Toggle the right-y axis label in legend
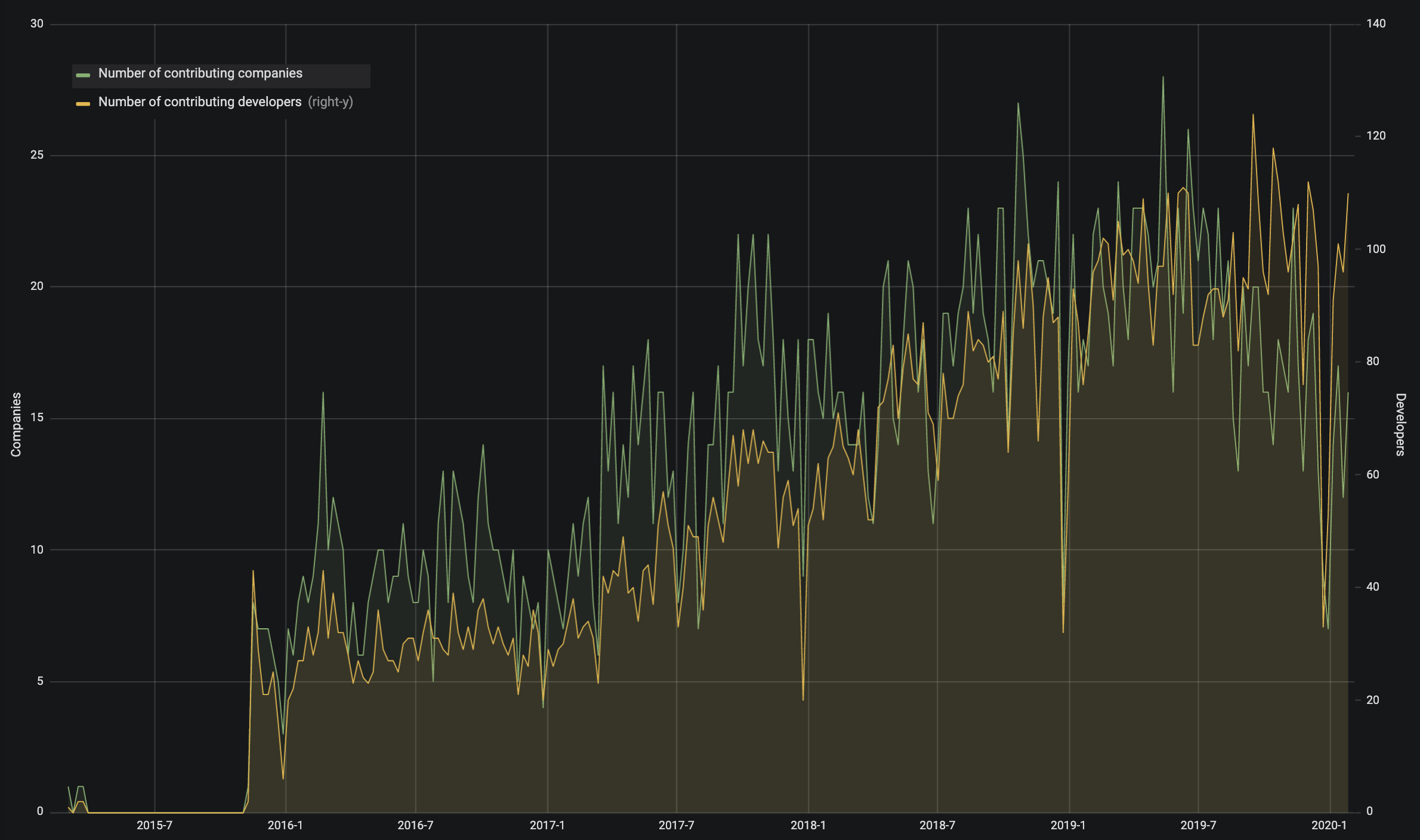Image resolution: width=1420 pixels, height=840 pixels. [x=331, y=102]
